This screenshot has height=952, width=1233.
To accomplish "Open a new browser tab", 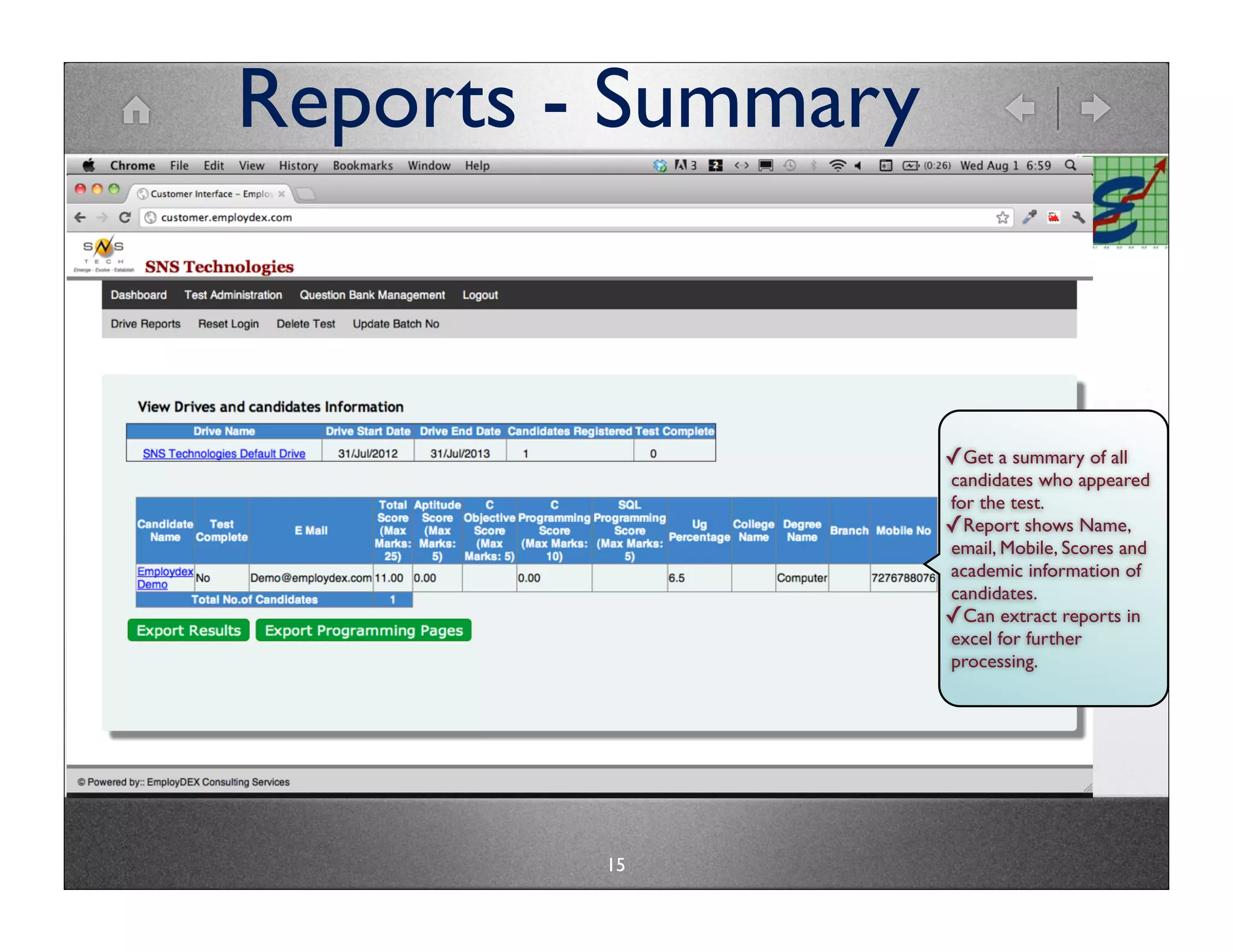I will (x=306, y=194).
